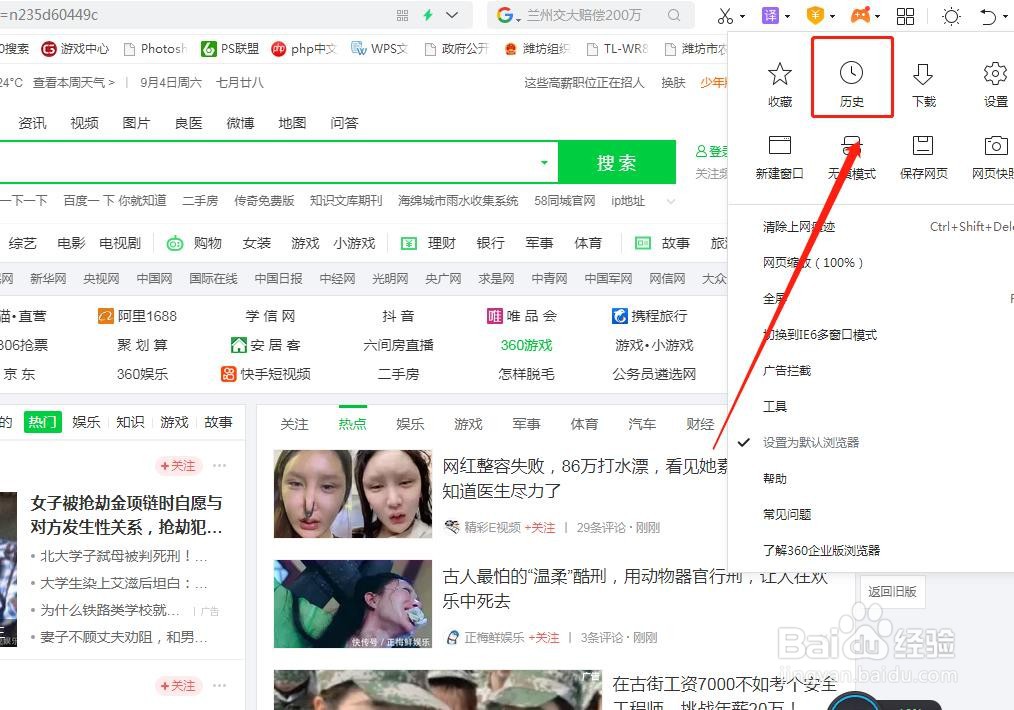Viewport: 1014px width, 710px height.
Task: Click the eye-protection brightness sun icon
Action: tap(952, 16)
